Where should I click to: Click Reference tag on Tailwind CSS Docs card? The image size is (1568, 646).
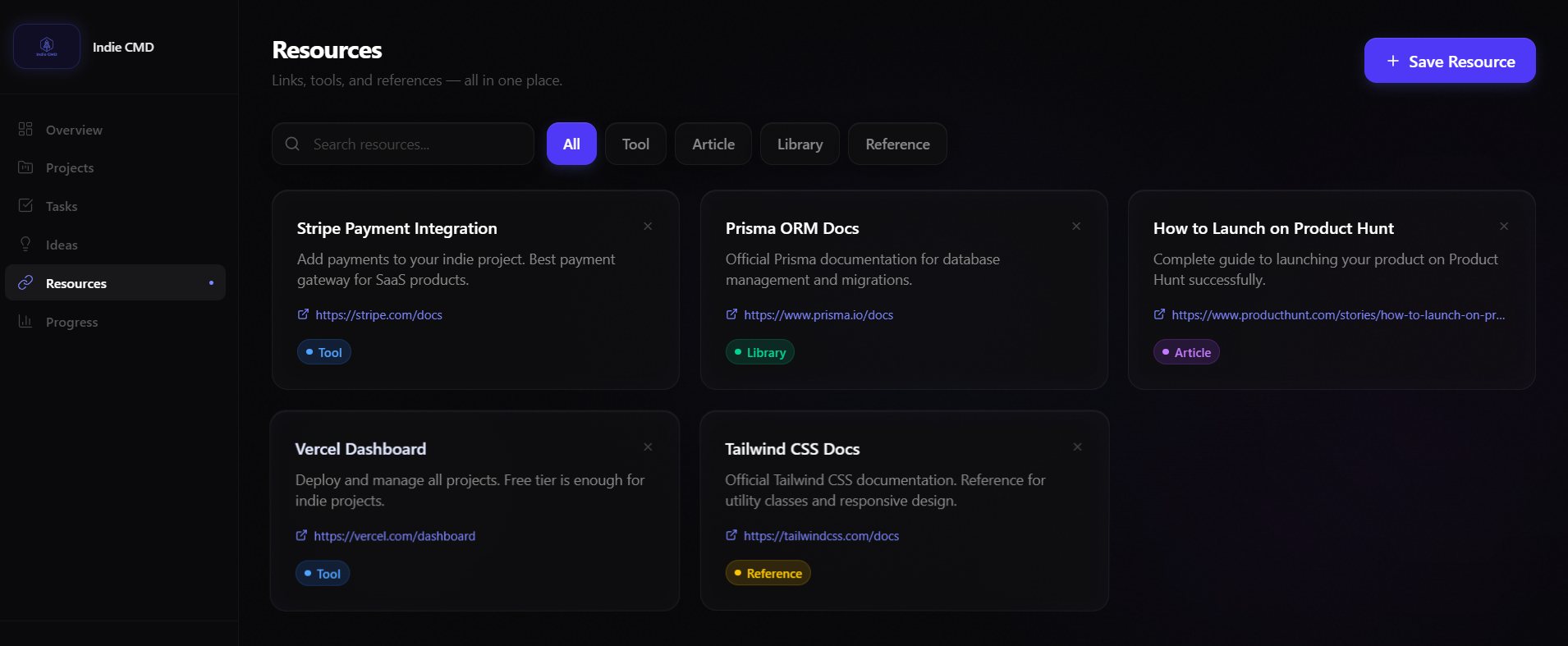(768, 573)
